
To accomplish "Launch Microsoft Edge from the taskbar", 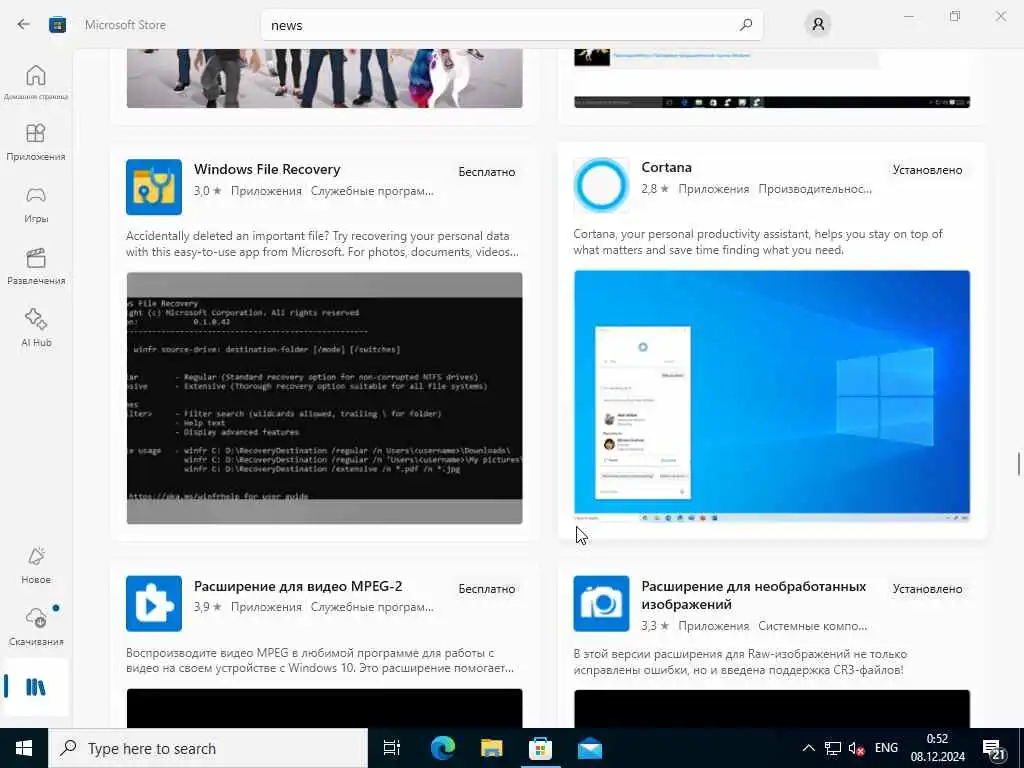I will (x=442, y=748).
